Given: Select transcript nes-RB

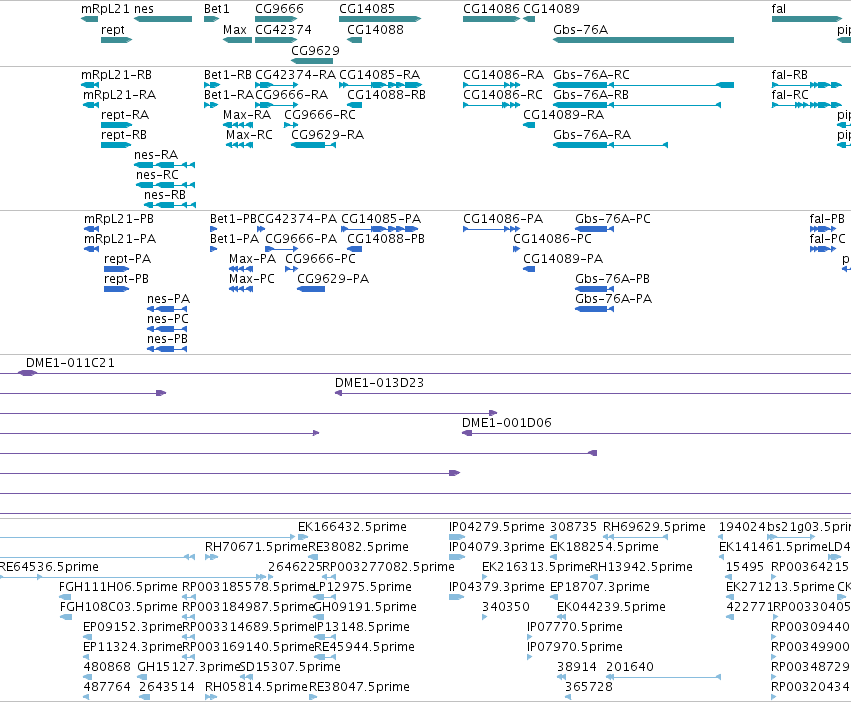Looking at the screenshot, I should (169, 205).
